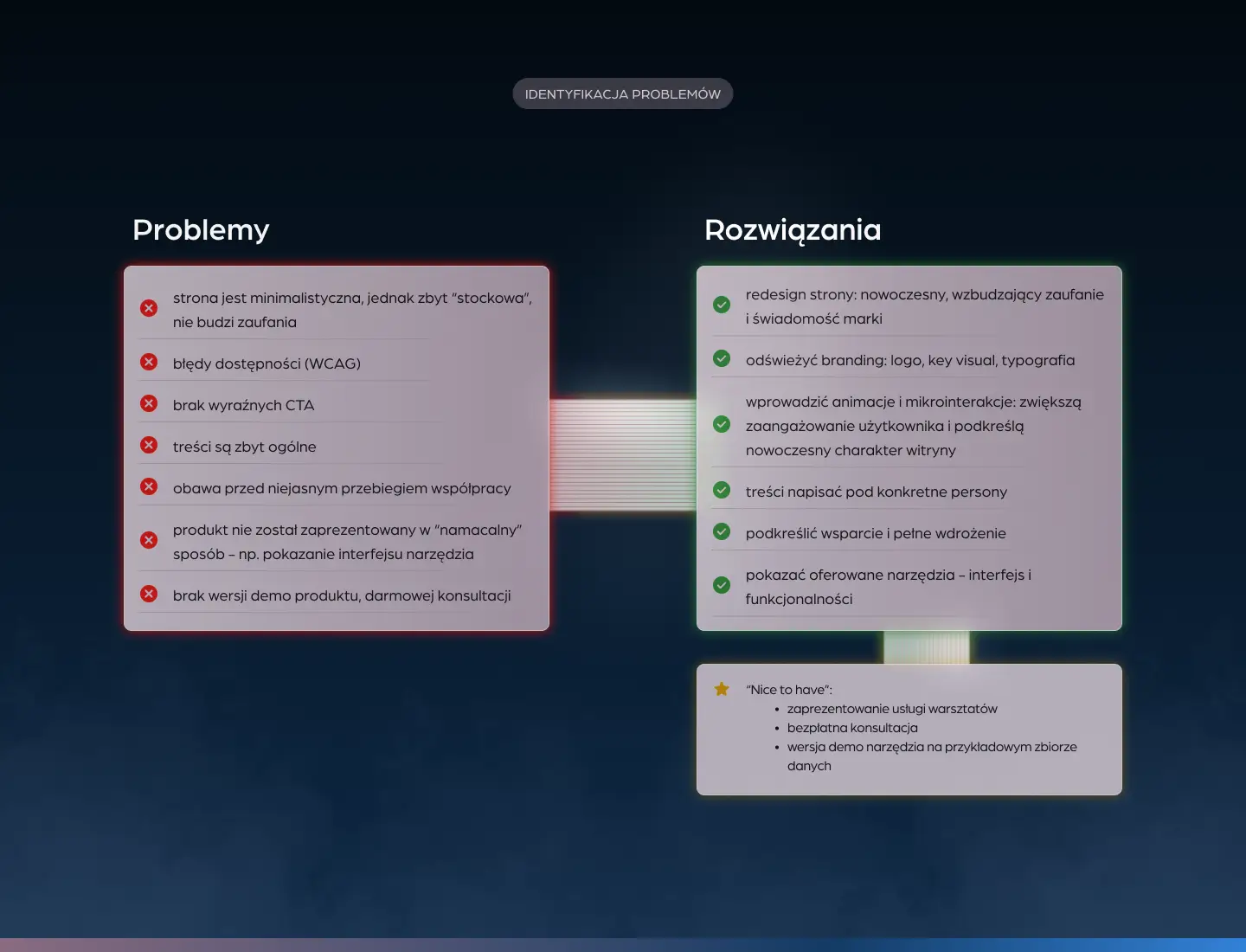The image size is (1246, 952).
Task: Click green check beside "pokazać oferowane narzędzia"
Action: tap(722, 585)
